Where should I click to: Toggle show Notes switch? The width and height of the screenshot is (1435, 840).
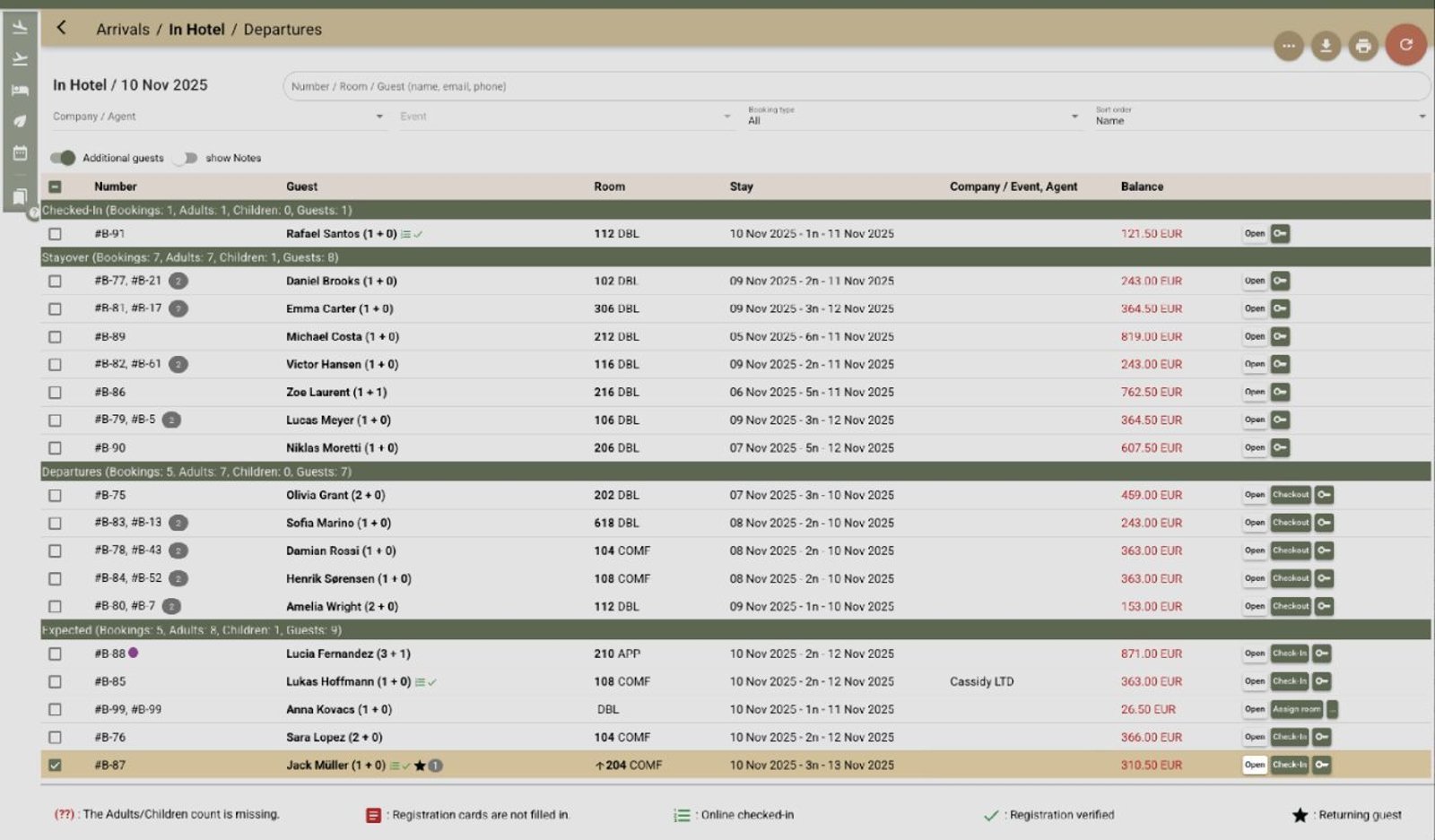coord(186,158)
